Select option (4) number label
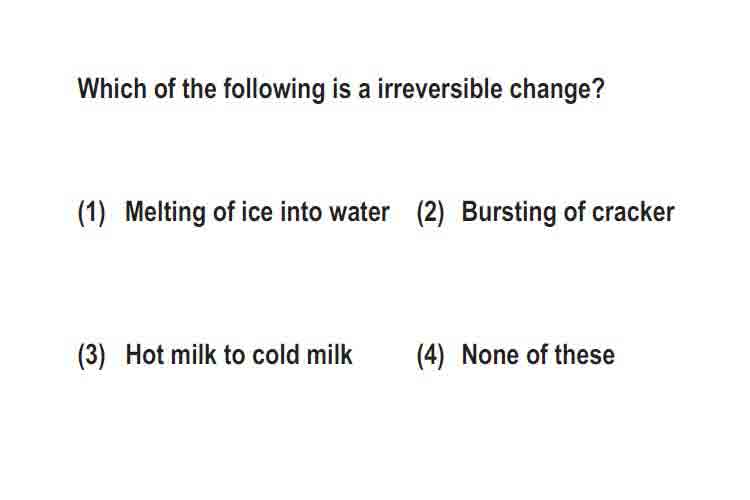Viewport: 750px width, 500px height. tap(430, 355)
